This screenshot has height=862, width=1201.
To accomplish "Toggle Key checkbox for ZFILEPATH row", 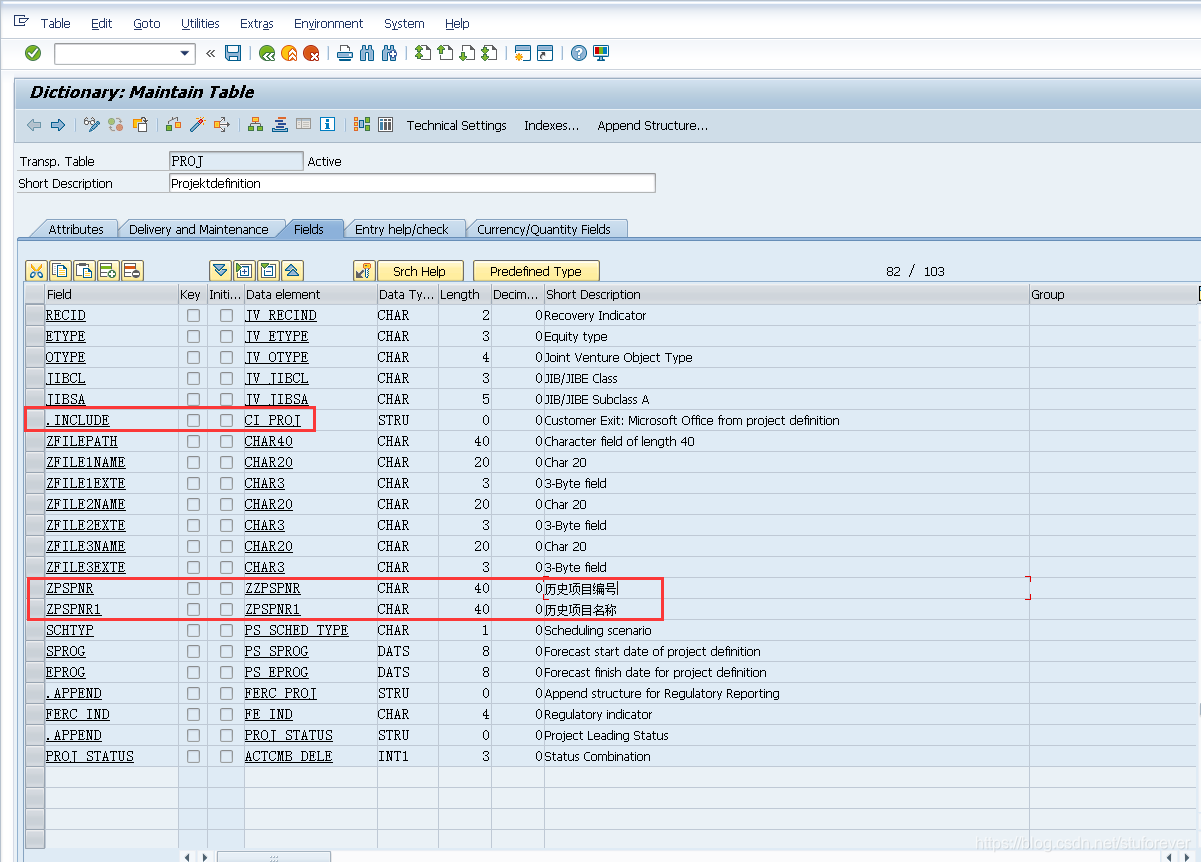I will click(193, 441).
